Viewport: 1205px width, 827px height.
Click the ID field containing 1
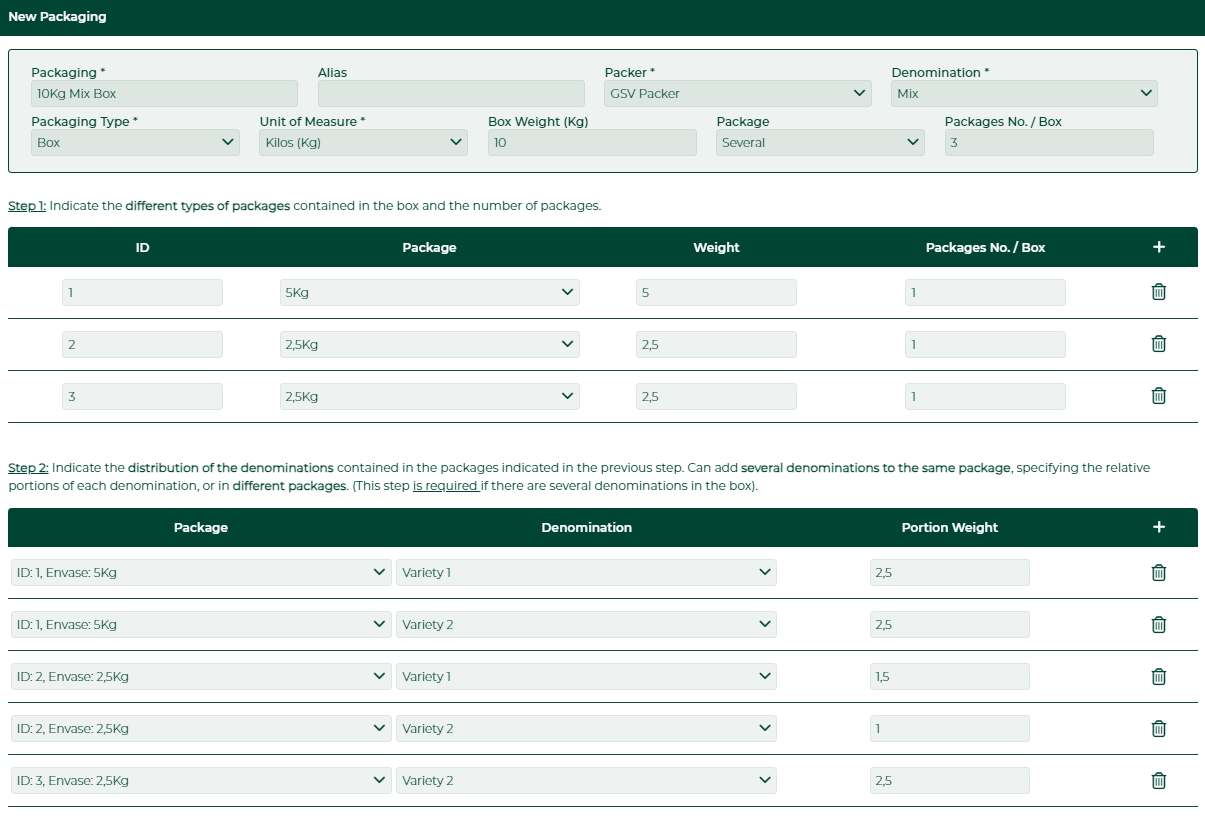(x=142, y=293)
